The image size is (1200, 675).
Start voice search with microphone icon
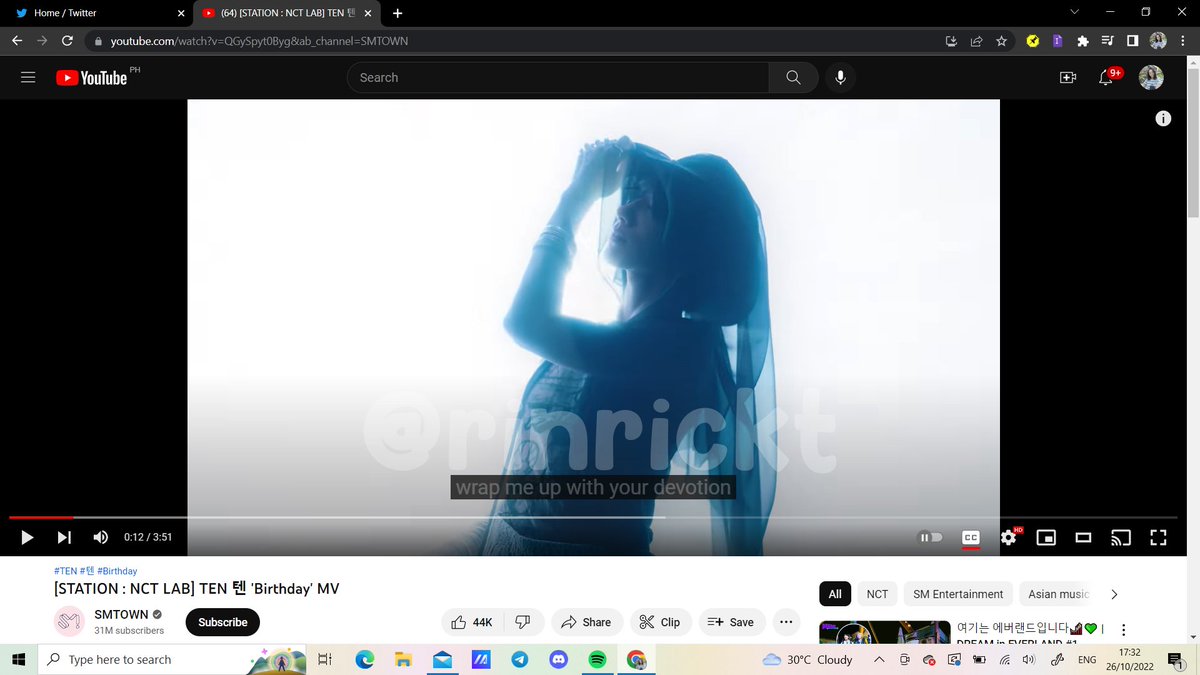pos(840,78)
